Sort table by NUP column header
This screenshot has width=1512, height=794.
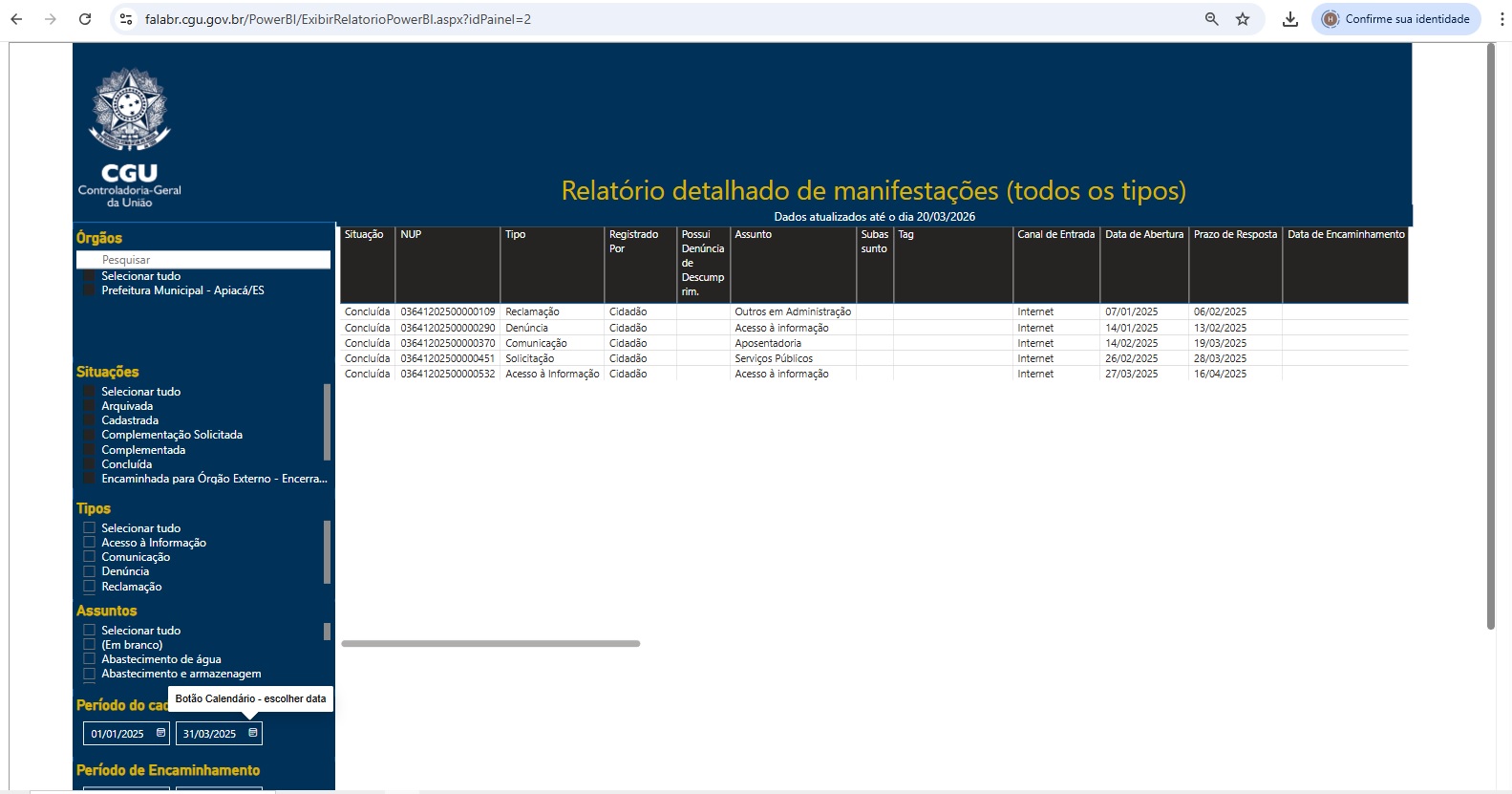click(448, 265)
